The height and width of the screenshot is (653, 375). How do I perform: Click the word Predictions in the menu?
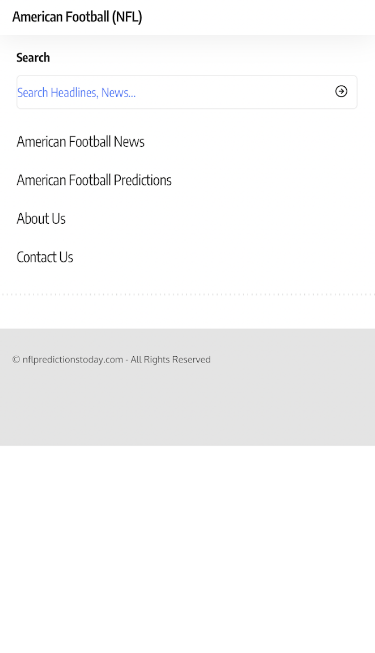(142, 180)
